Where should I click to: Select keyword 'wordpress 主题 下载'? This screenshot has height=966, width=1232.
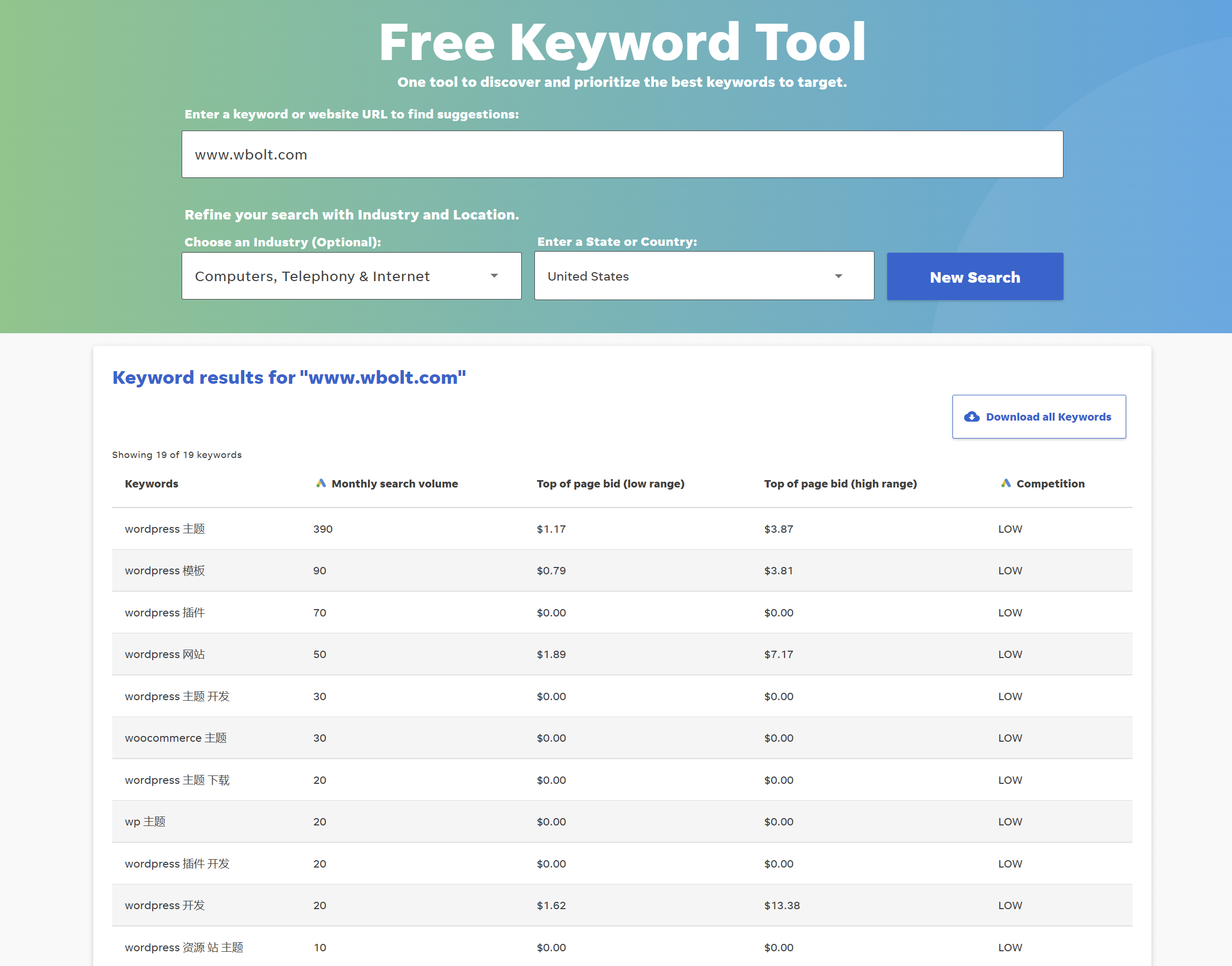(x=177, y=780)
